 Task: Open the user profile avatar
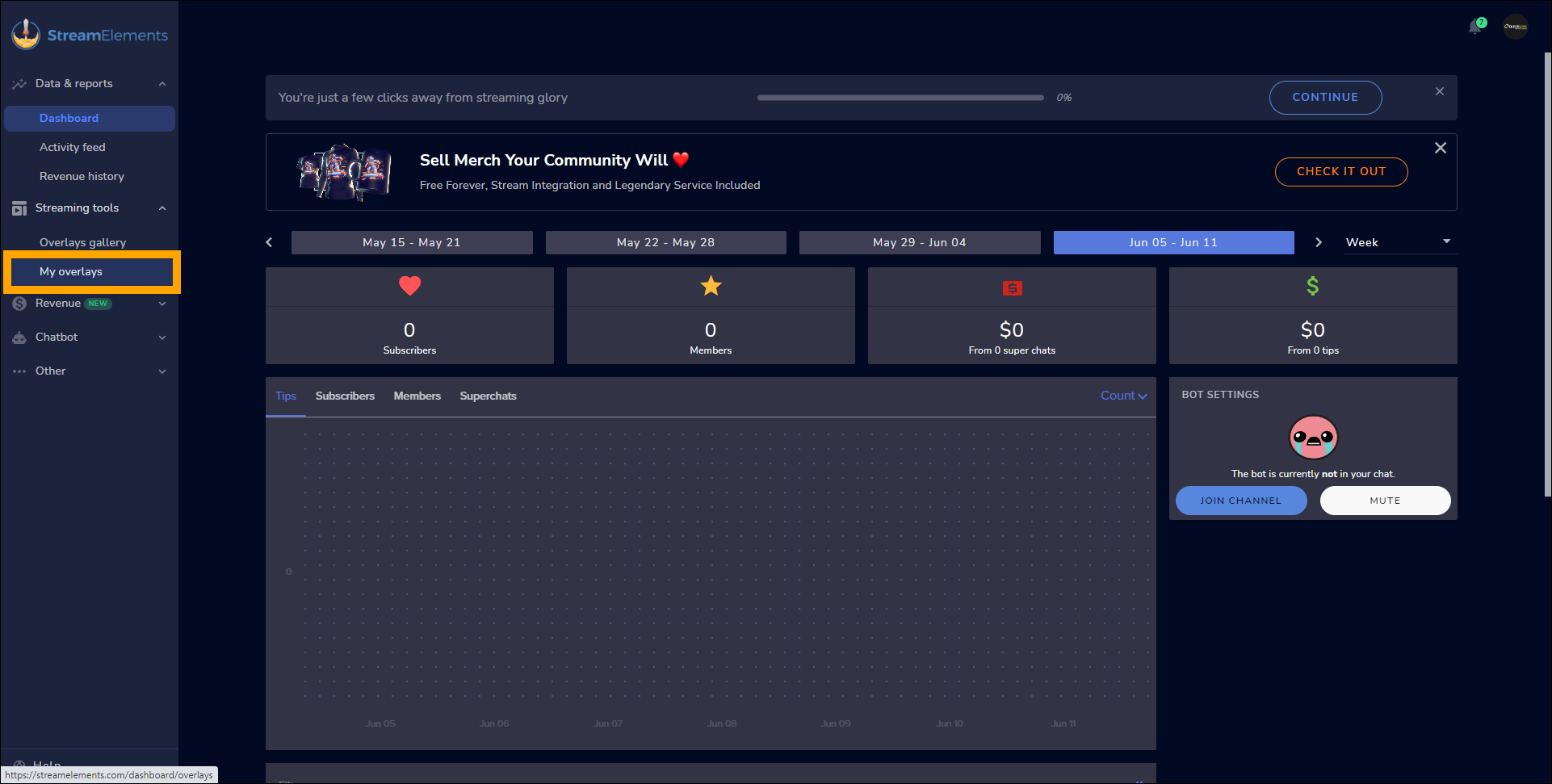coord(1515,27)
